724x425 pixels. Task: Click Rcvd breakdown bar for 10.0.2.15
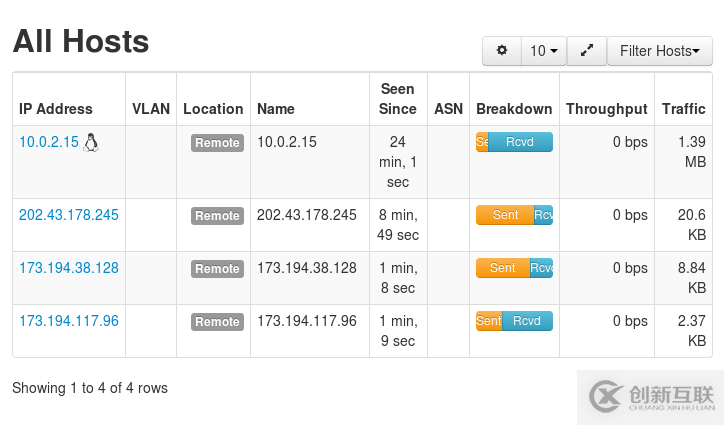[520, 142]
